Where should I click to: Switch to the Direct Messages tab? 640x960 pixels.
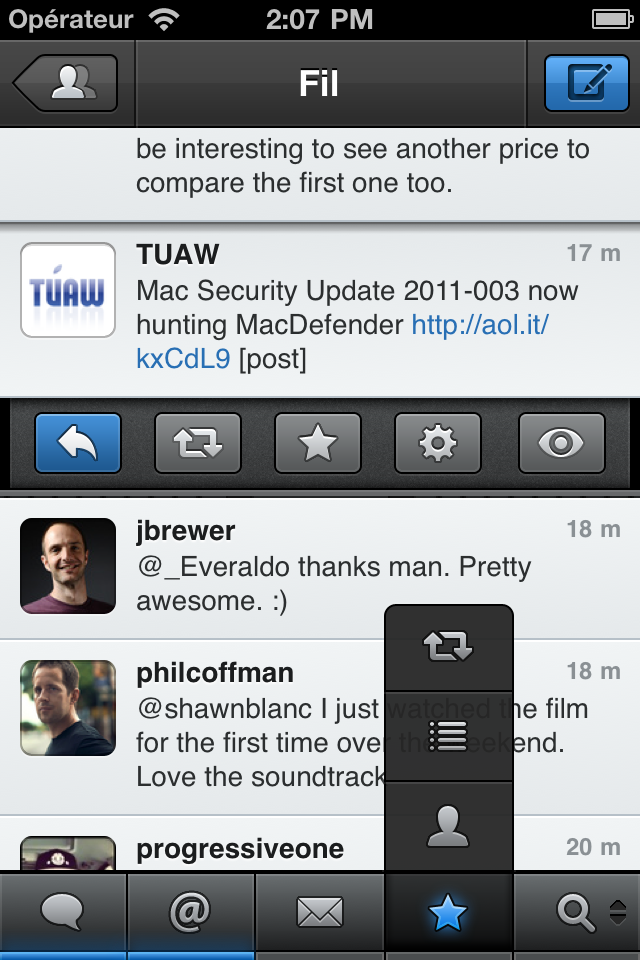pyautogui.click(x=320, y=912)
